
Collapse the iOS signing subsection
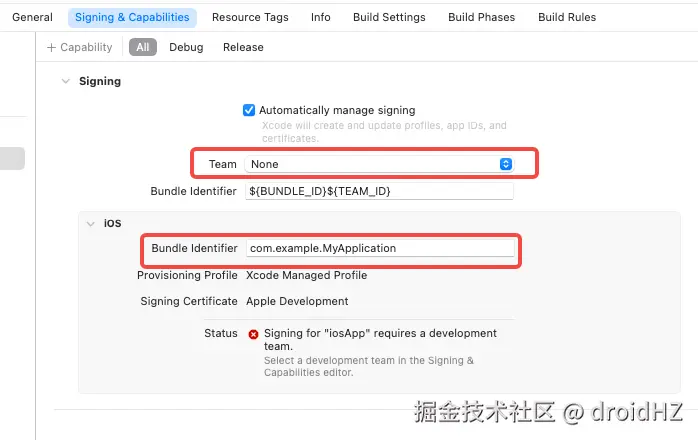[91, 223]
